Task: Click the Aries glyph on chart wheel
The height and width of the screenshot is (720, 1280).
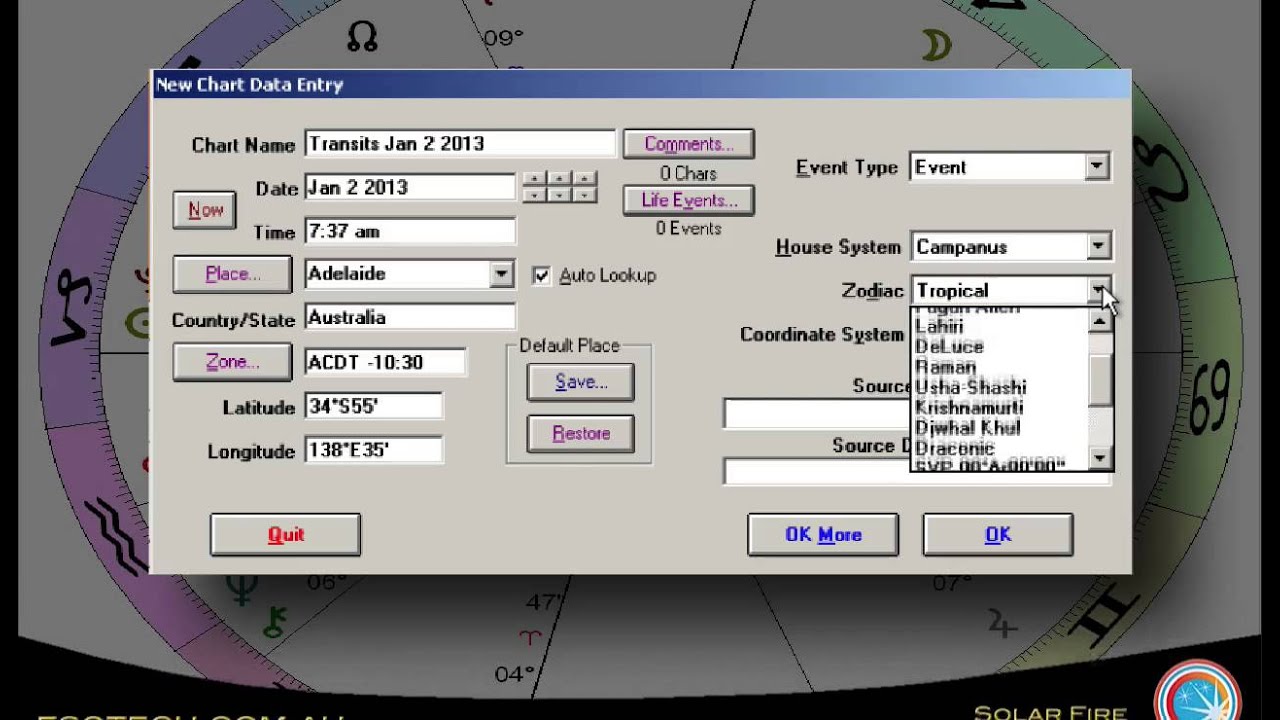Action: [531, 637]
